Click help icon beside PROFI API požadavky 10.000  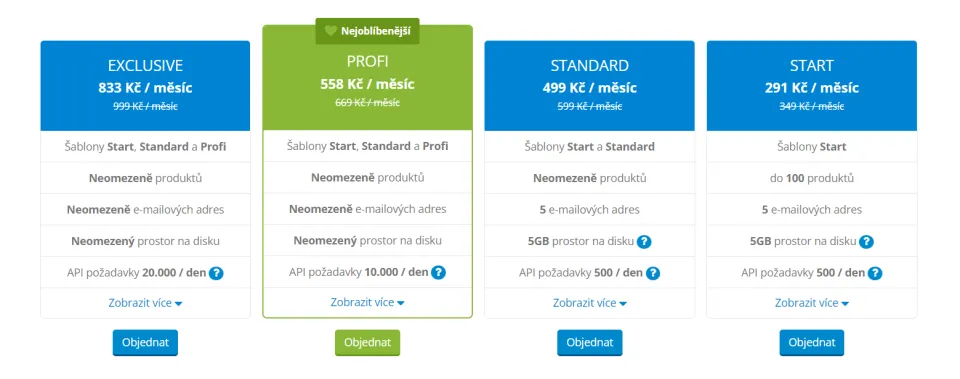pos(438,272)
